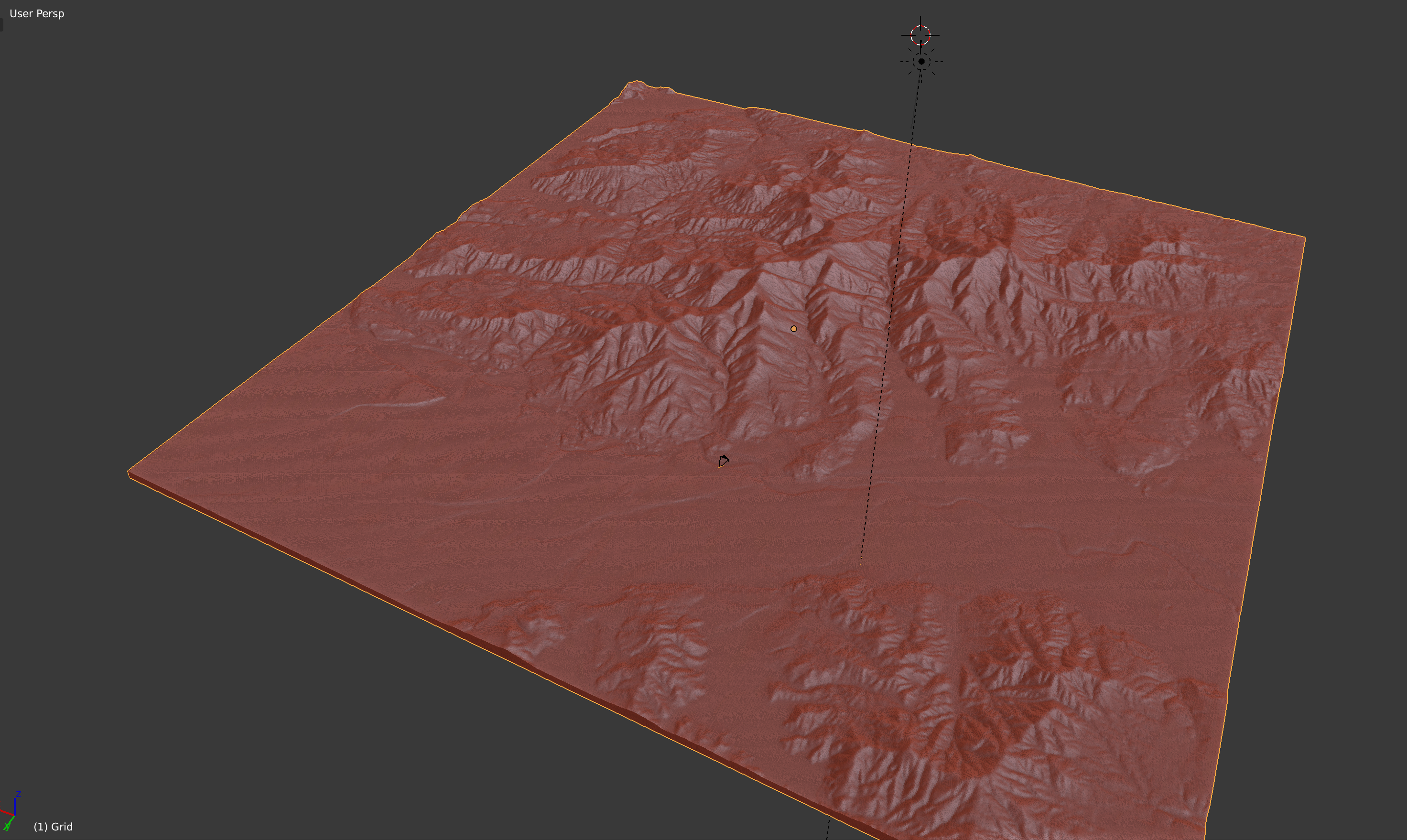Select the small black camera object
The image size is (1407, 840).
[x=723, y=461]
